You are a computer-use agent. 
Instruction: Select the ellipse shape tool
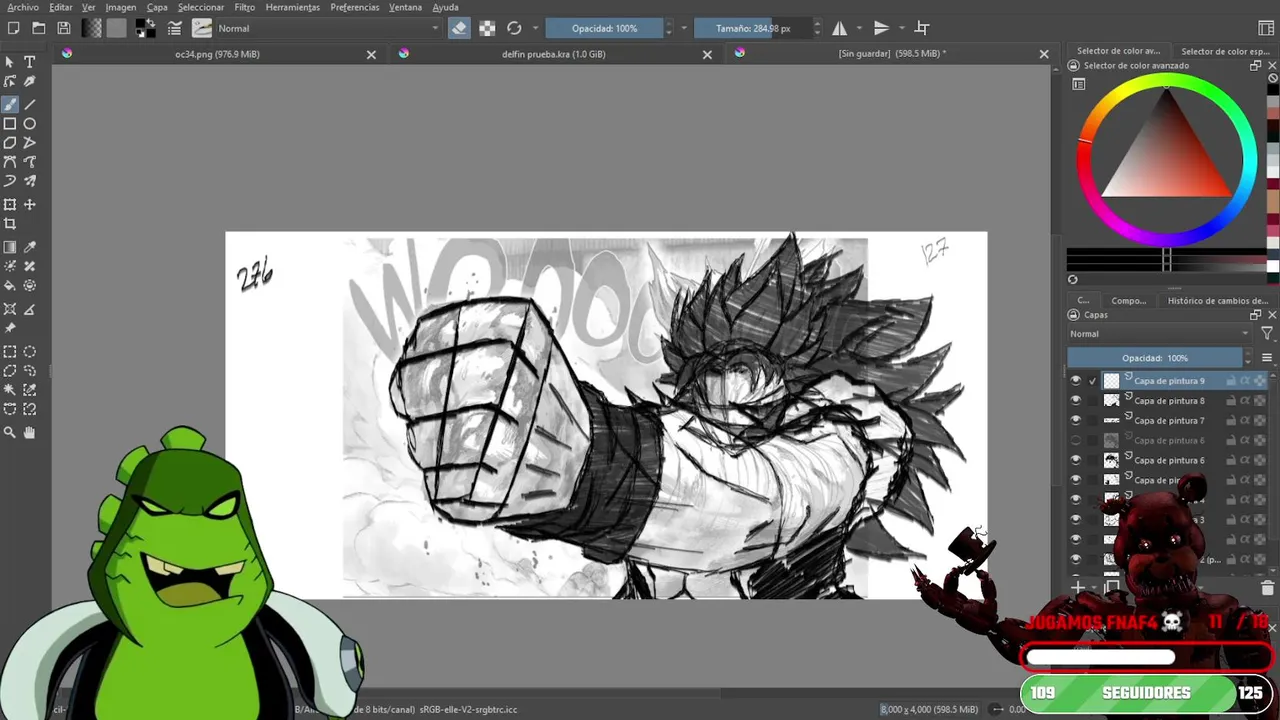(x=30, y=124)
